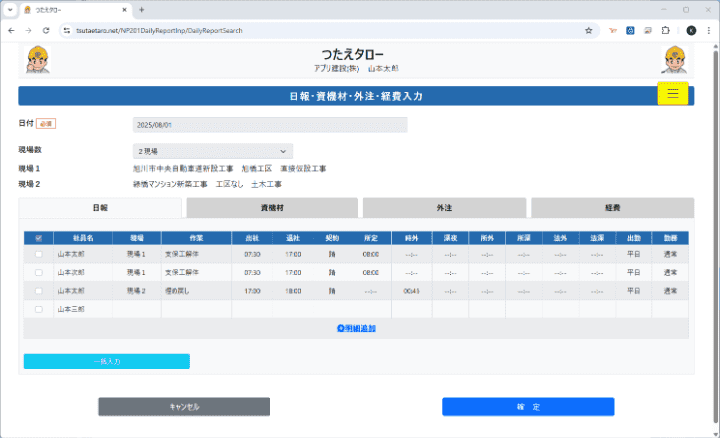This screenshot has width=720, height=438.
Task: Check the 山本次郎 row checkbox
Action: pyautogui.click(x=39, y=272)
